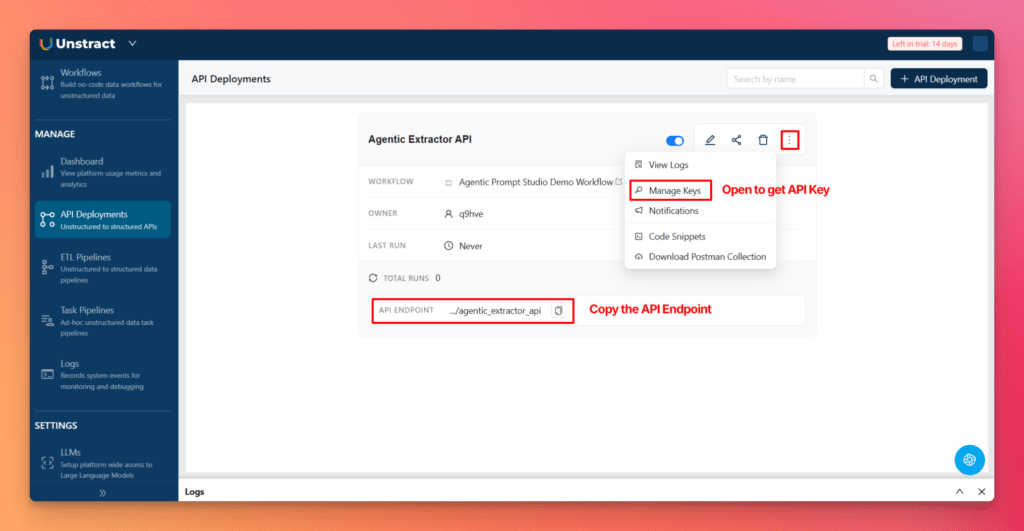The width and height of the screenshot is (1024, 531).
Task: Expand the Logs panel with chevron
Action: 960,492
